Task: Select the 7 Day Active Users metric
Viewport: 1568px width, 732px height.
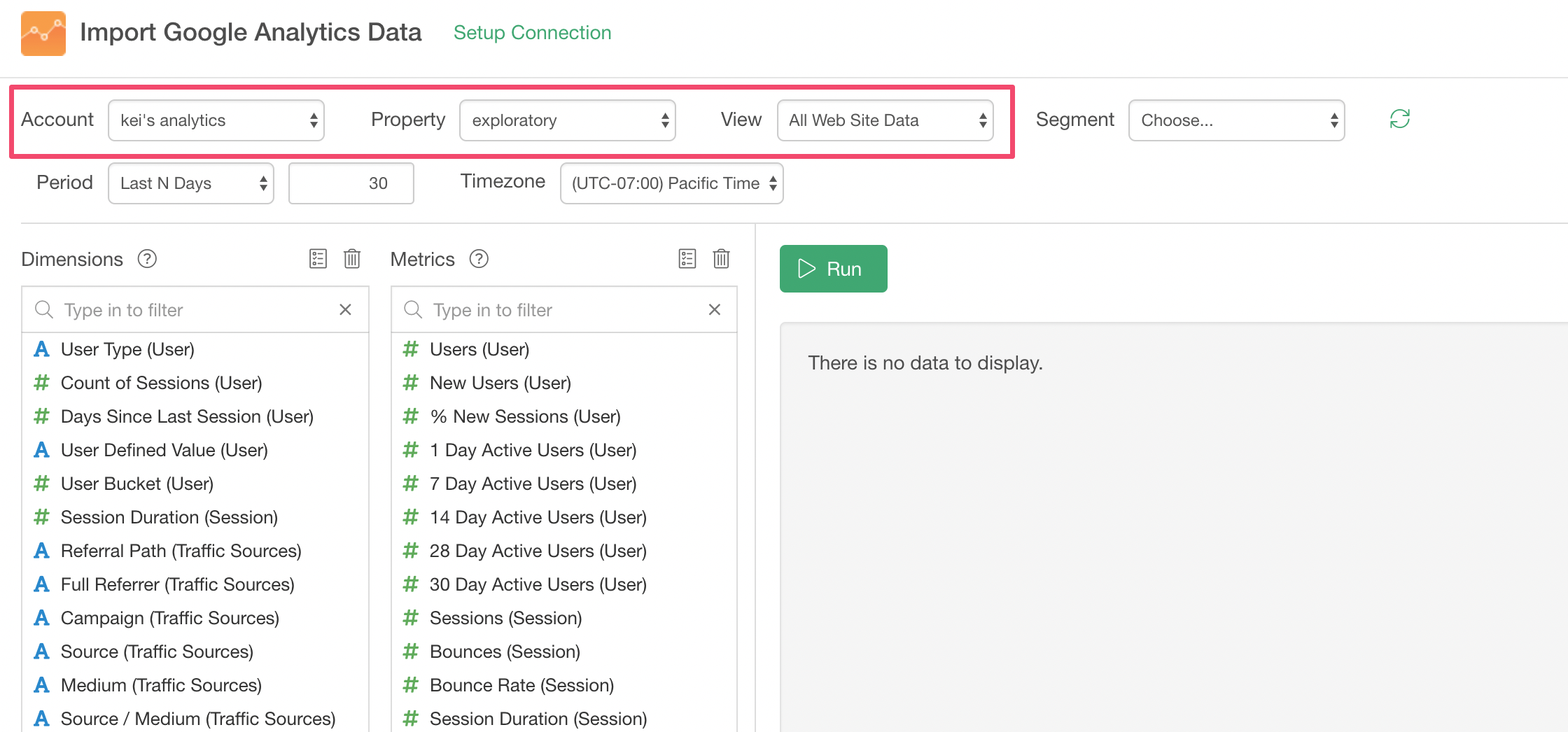Action: point(564,484)
